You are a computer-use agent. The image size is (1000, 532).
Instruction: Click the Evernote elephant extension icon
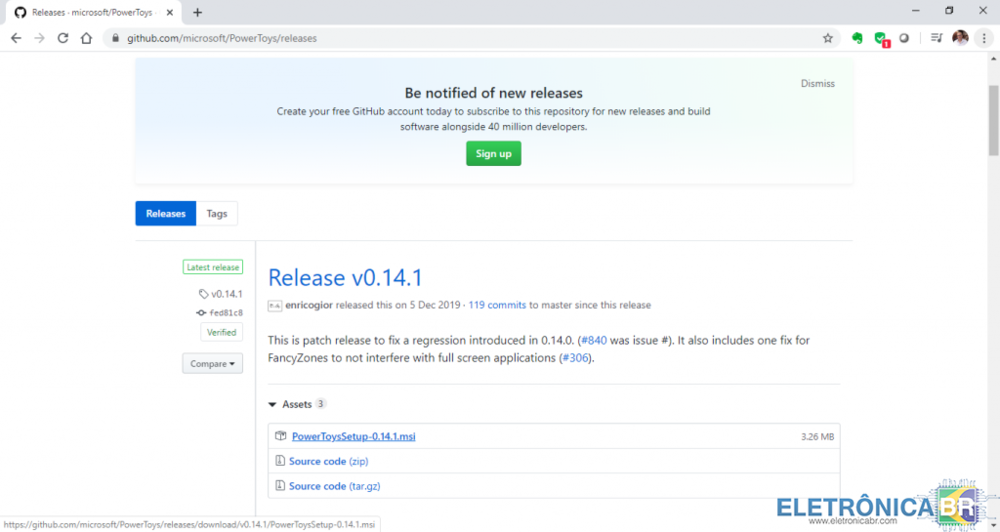point(857,38)
